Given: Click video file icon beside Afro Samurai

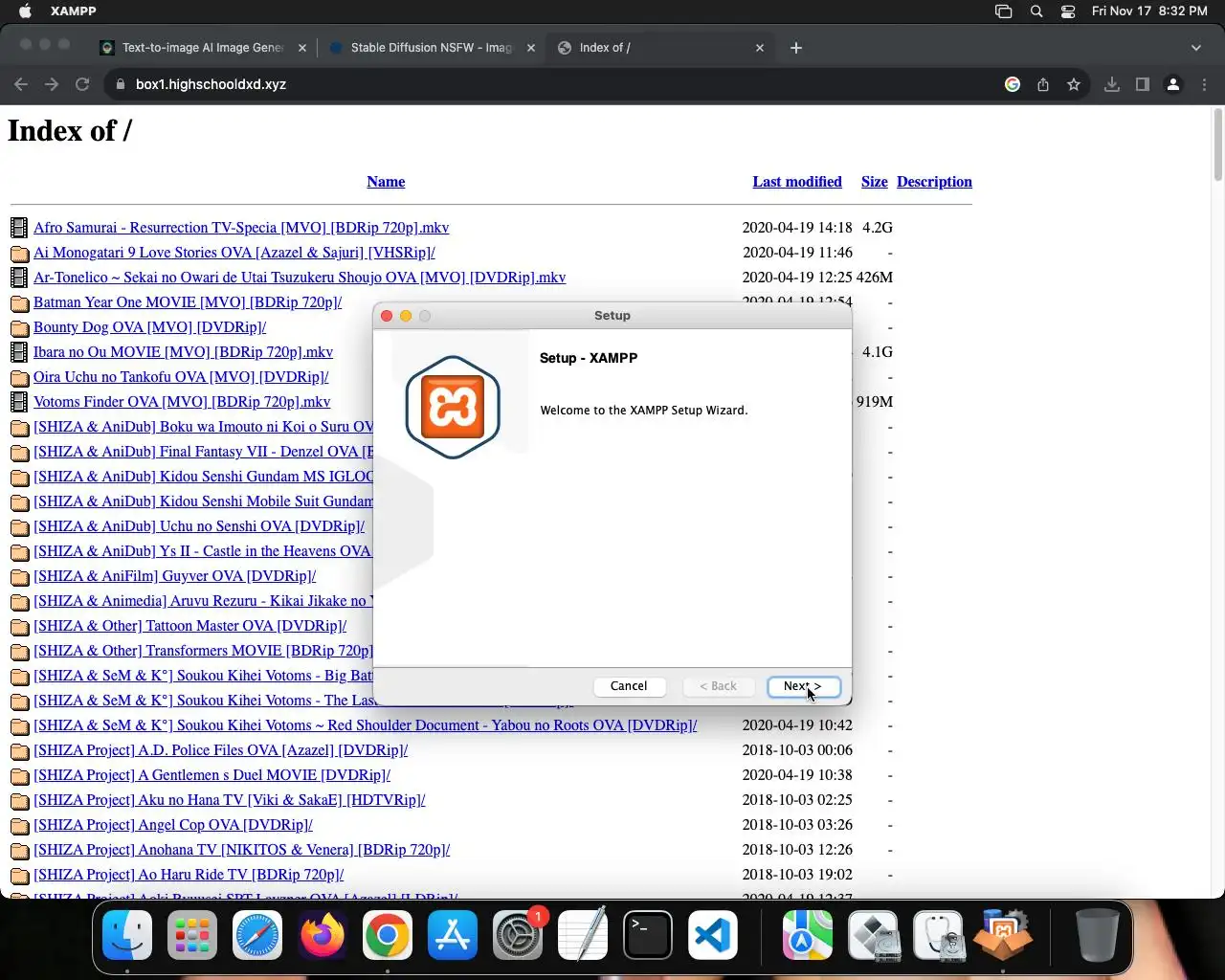Looking at the screenshot, I should click(19, 228).
